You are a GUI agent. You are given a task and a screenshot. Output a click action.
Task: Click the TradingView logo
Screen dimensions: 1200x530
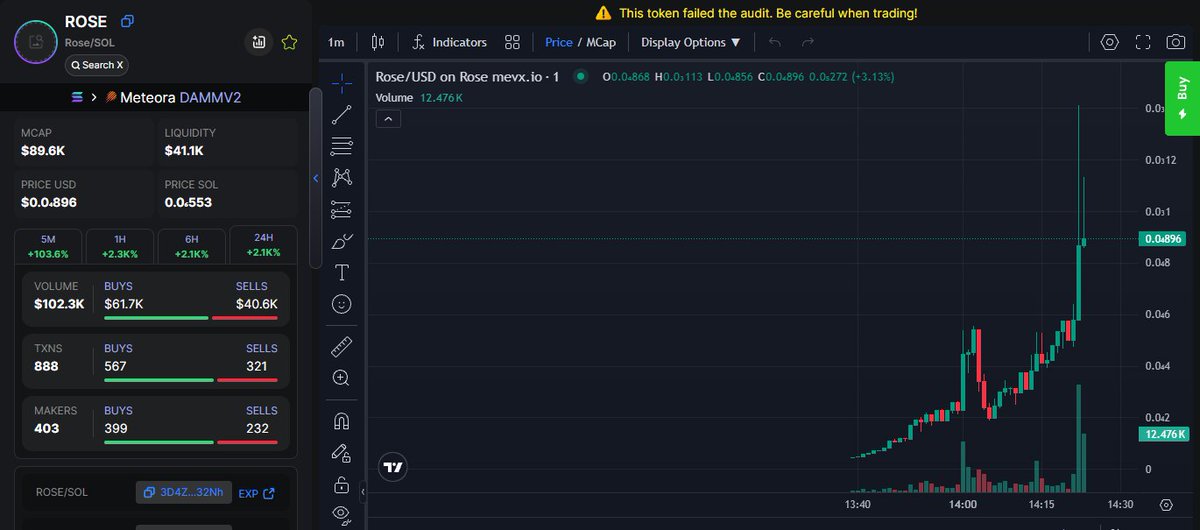(x=393, y=466)
